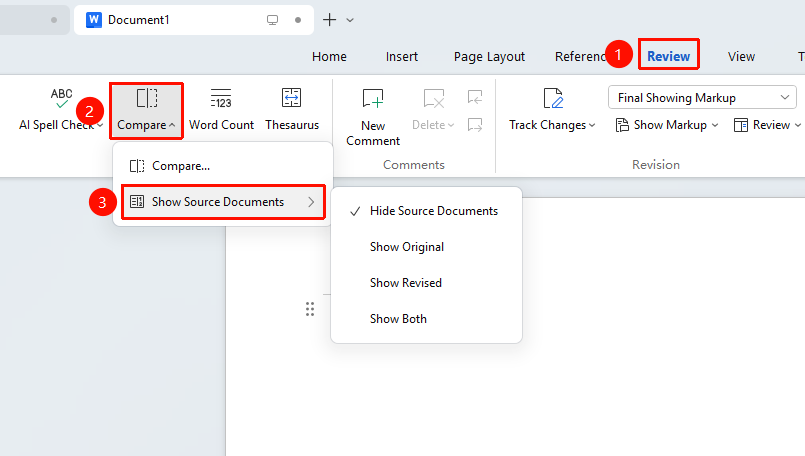Image resolution: width=805 pixels, height=456 pixels.
Task: Click the document paragraph drag handle
Action: pos(310,309)
